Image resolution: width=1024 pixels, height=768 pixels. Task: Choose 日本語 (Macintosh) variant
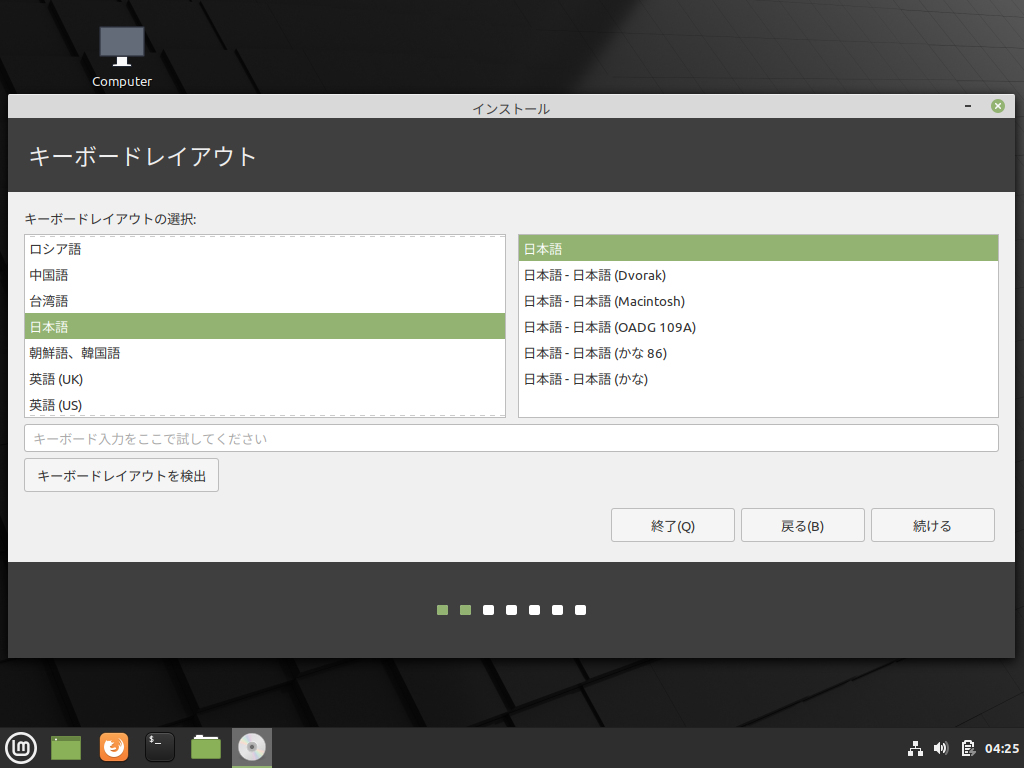click(758, 301)
